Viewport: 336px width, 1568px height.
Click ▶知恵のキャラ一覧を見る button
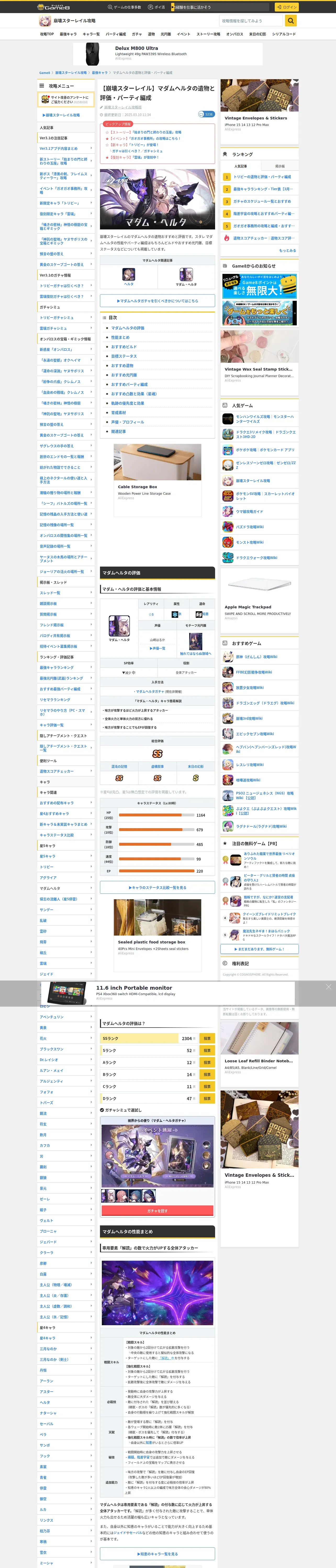pos(157,1554)
